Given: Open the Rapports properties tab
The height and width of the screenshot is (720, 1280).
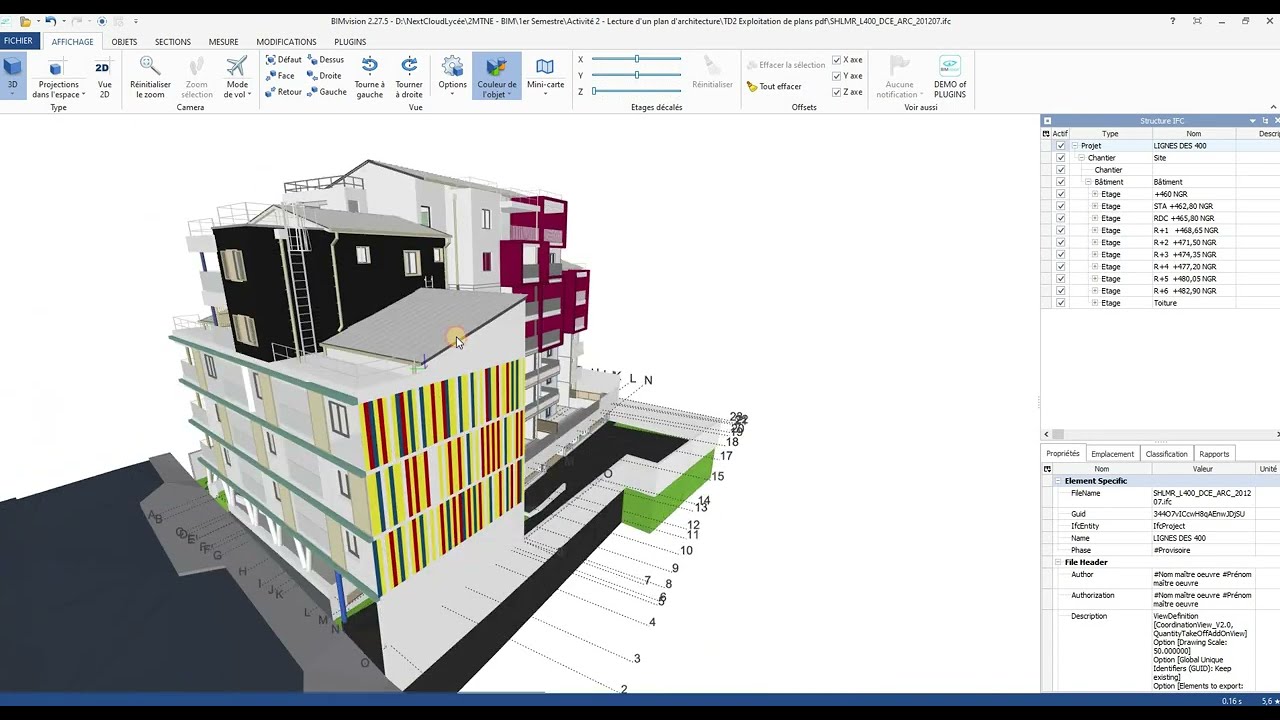Looking at the screenshot, I should [x=1214, y=454].
